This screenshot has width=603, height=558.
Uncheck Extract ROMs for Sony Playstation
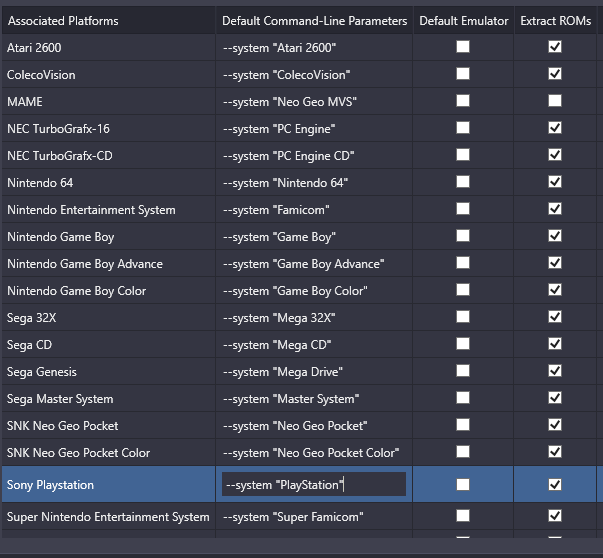click(555, 485)
